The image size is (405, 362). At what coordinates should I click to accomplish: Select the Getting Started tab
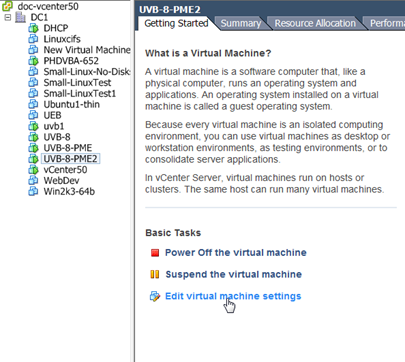[176, 23]
